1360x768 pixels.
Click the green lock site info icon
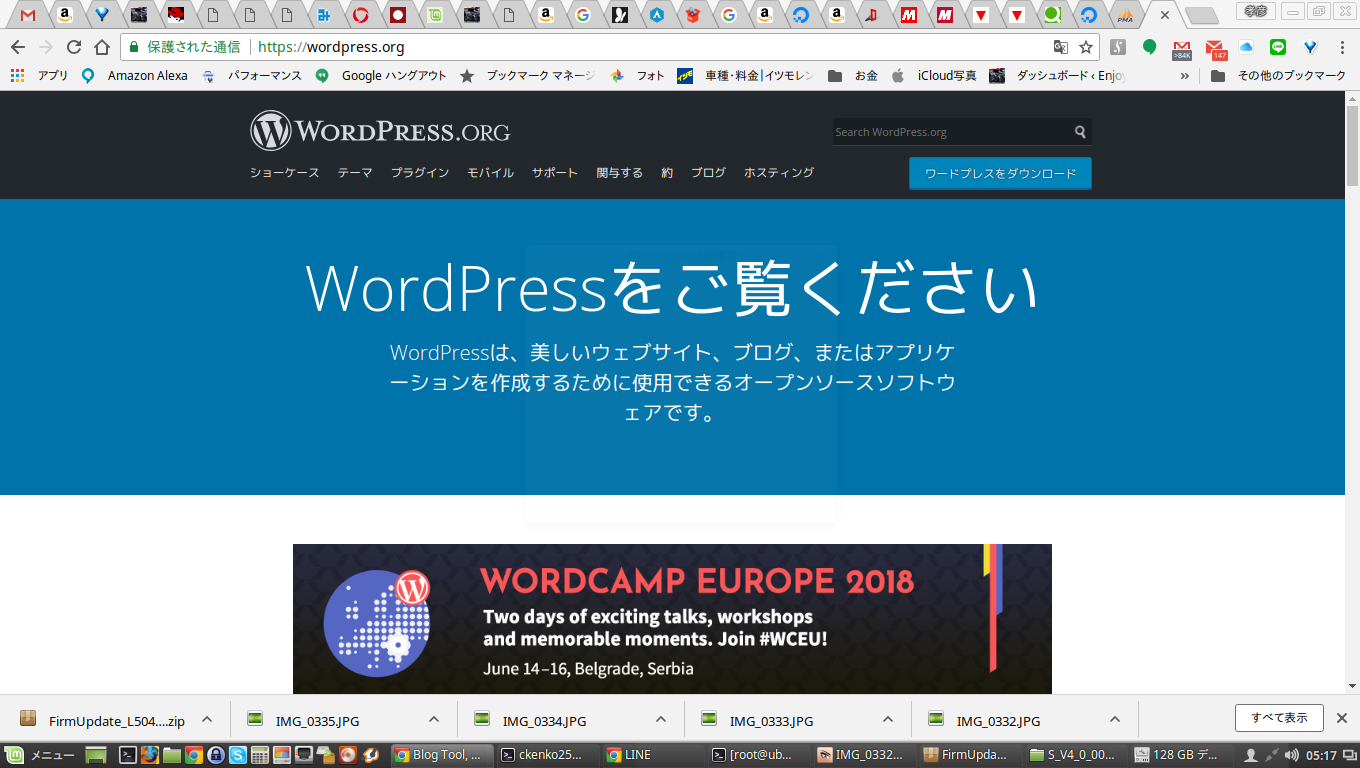(x=134, y=47)
